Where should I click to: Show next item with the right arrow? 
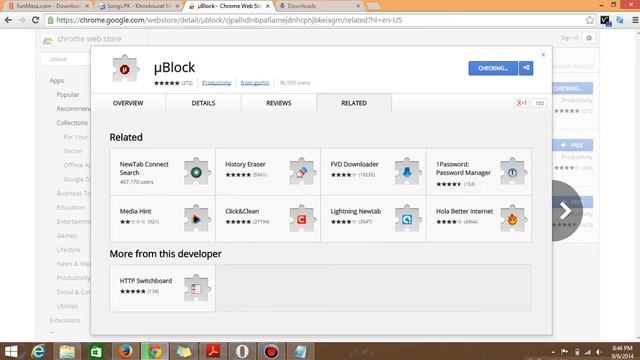pos(566,211)
